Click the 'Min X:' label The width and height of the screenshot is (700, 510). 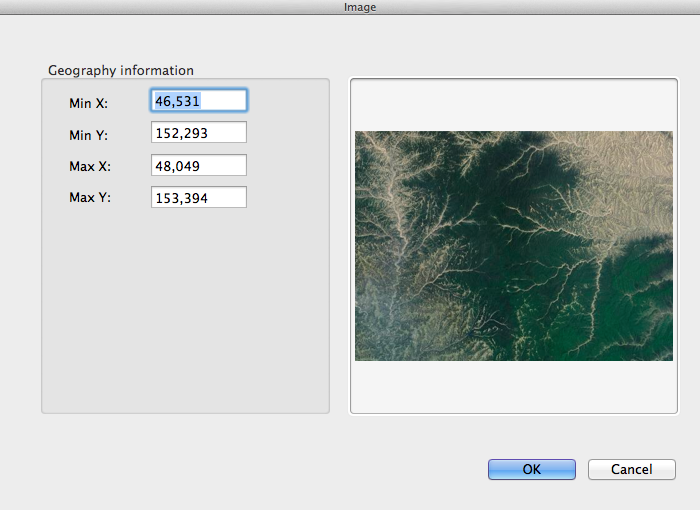88,103
